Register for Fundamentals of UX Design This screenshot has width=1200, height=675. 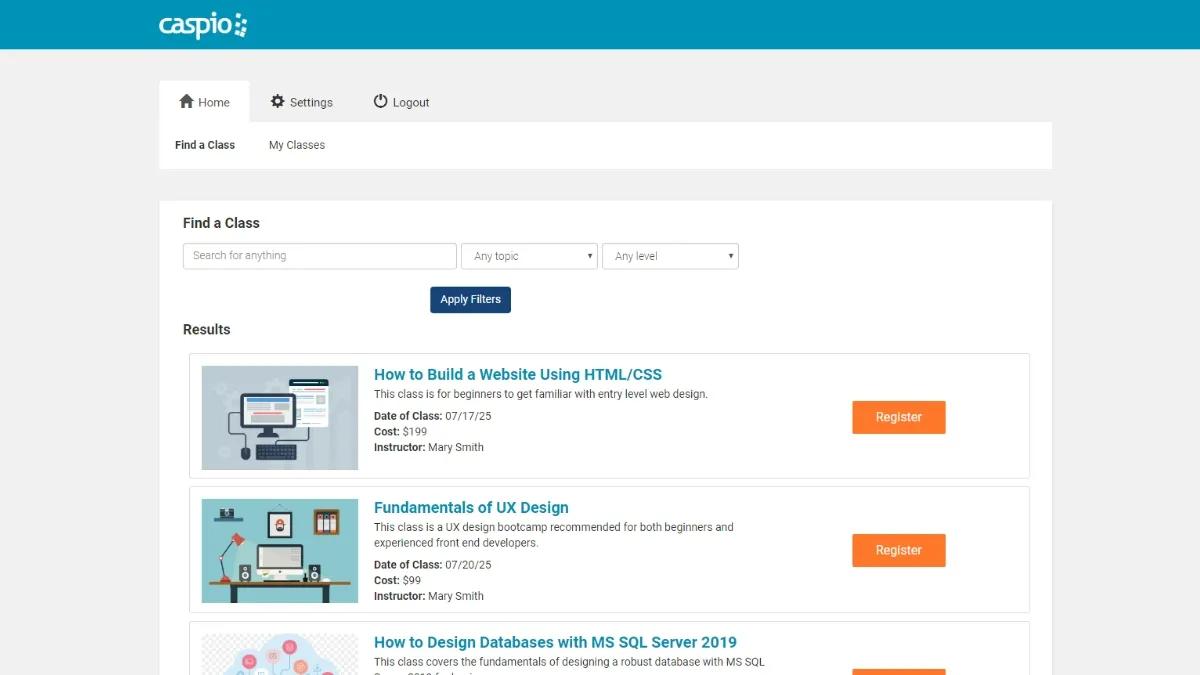[899, 550]
